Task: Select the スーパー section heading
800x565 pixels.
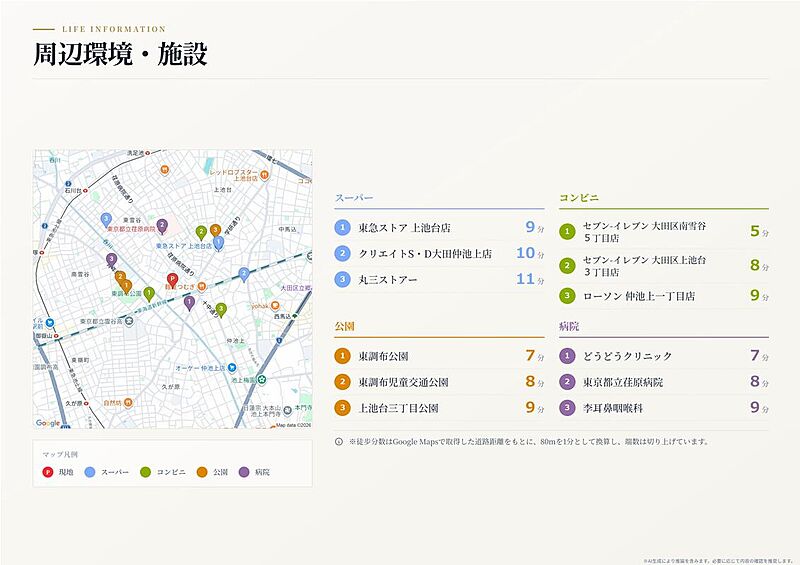Action: [354, 198]
